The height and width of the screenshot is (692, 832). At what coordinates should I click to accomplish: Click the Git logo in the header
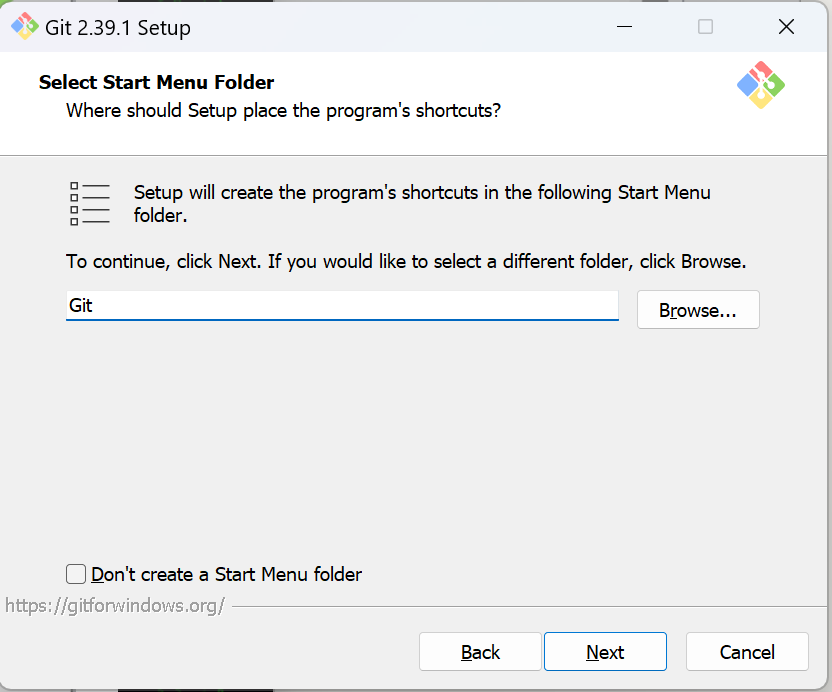click(761, 85)
